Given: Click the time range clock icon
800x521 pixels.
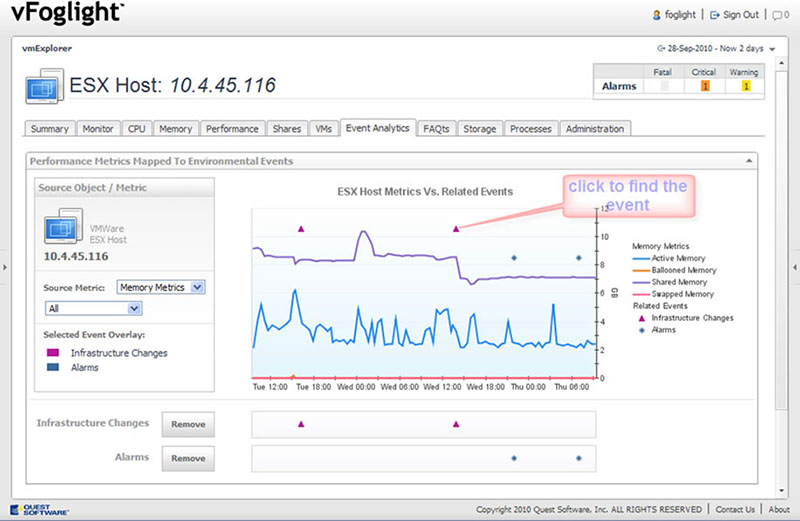Looking at the screenshot, I should (x=661, y=48).
